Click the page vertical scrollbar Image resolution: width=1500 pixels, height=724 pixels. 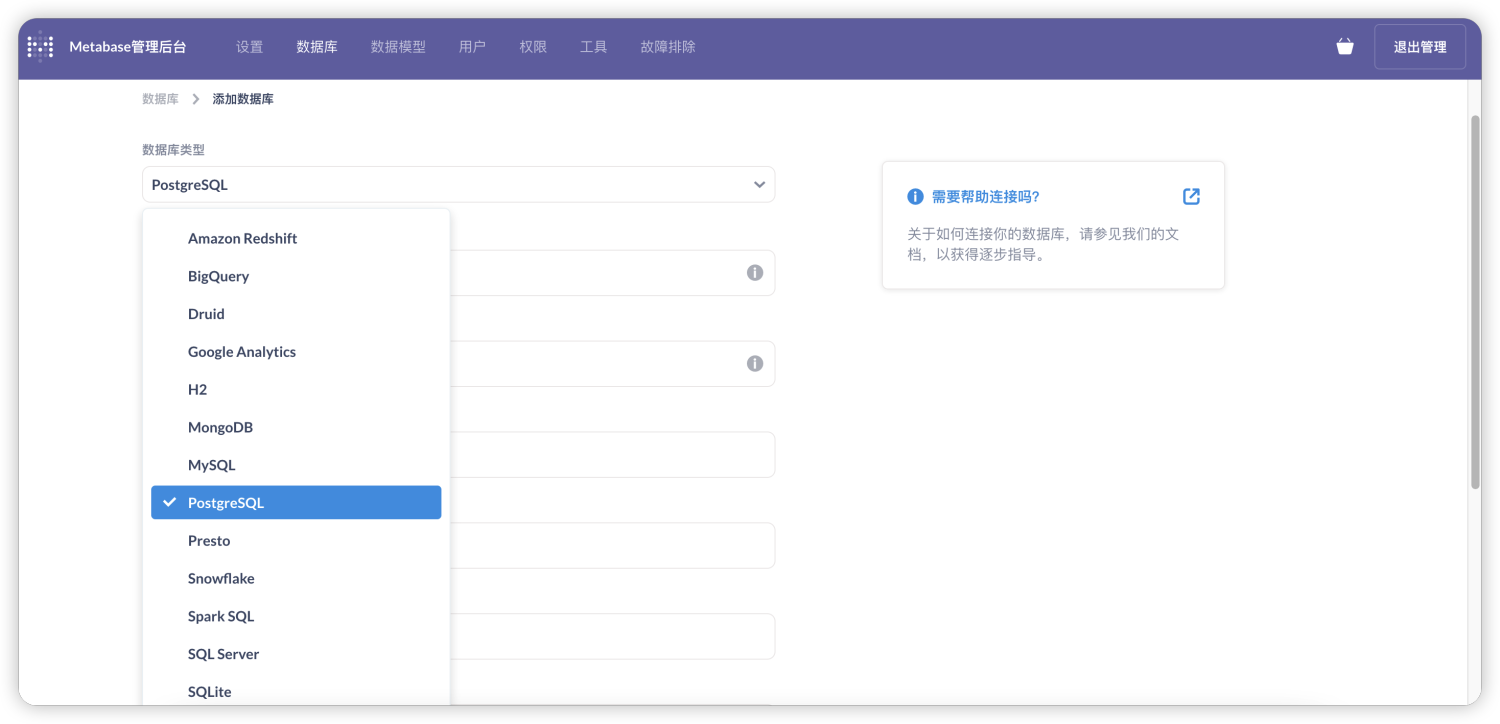(1474, 300)
